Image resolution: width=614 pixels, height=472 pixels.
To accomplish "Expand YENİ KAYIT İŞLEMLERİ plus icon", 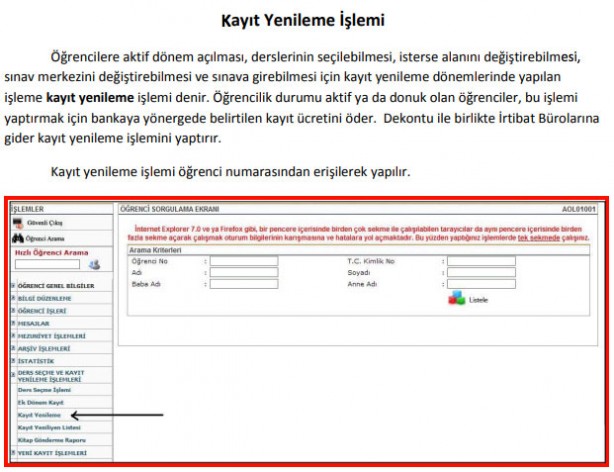I will pyautogui.click(x=13, y=453).
